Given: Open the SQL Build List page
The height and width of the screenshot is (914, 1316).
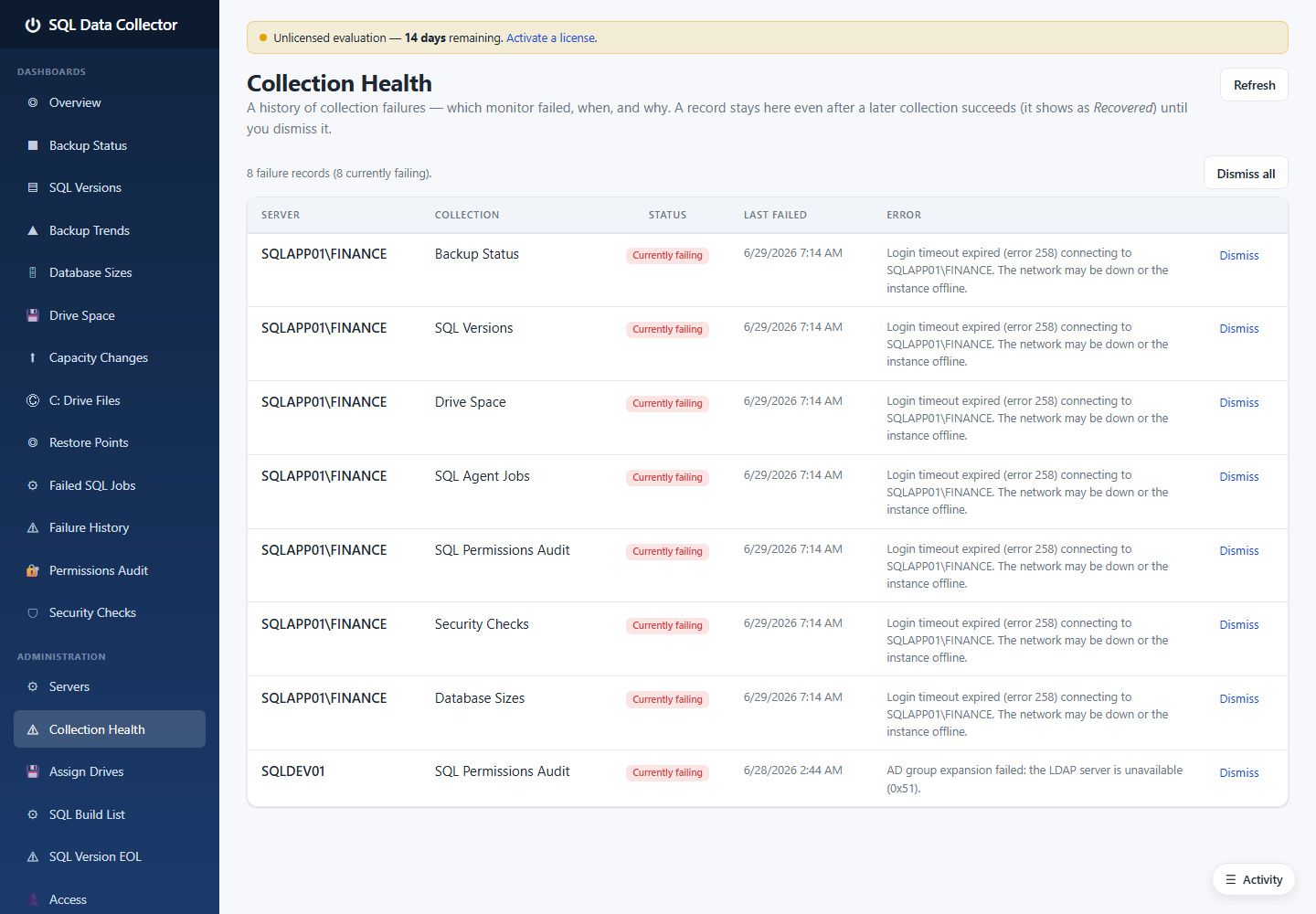Looking at the screenshot, I should tap(110, 814).
